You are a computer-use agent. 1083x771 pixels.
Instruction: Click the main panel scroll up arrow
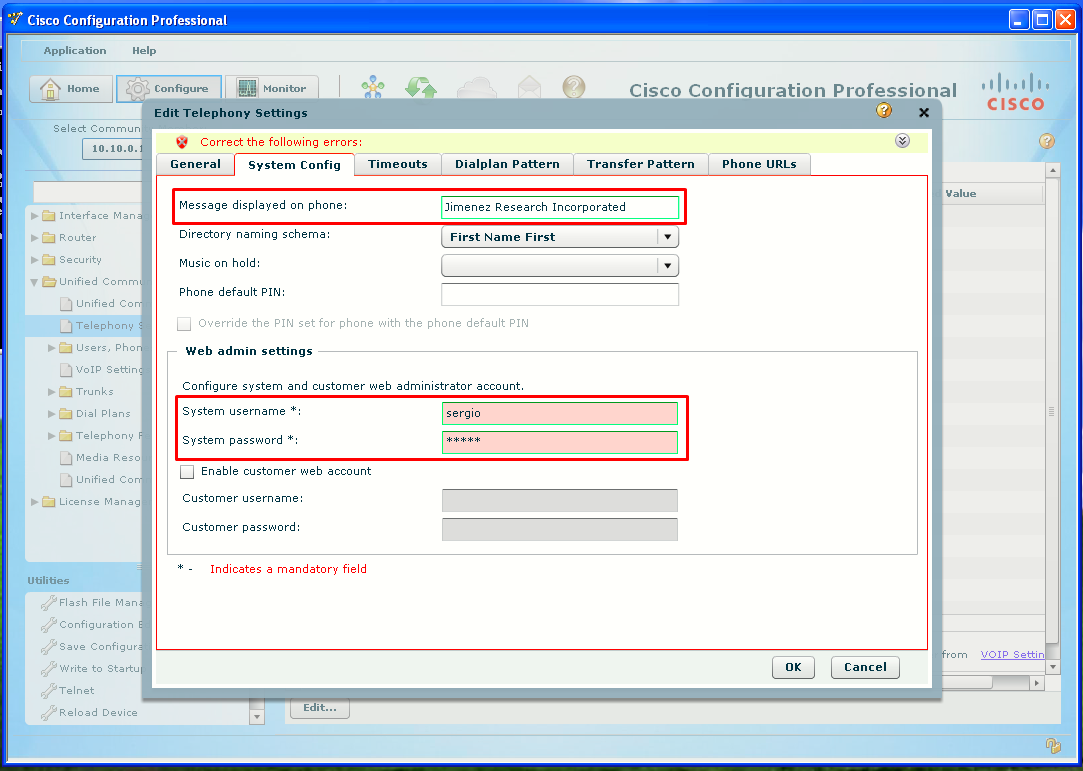click(x=1052, y=170)
